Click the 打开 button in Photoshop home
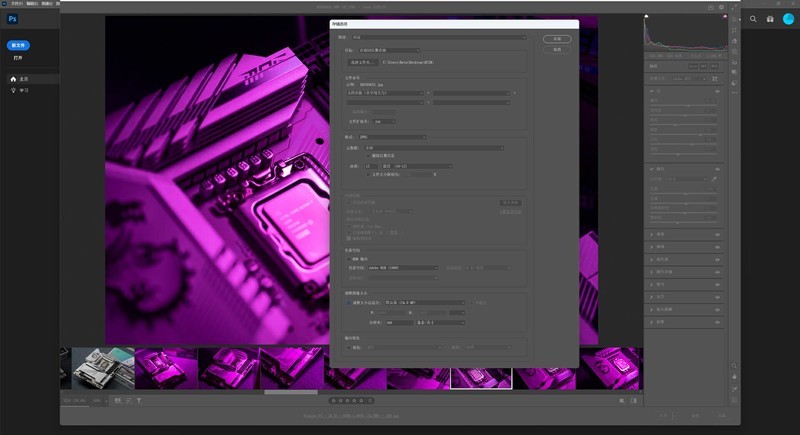Viewport: 800px width, 435px height. 18,58
